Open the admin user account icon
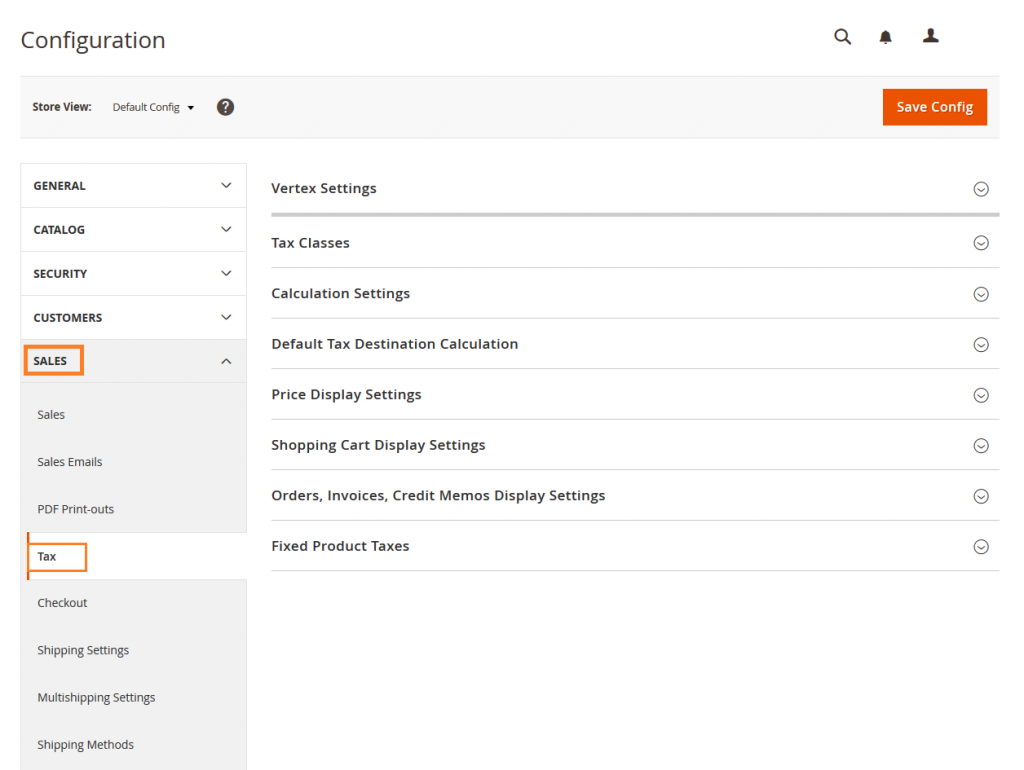This screenshot has height=770, width=1024. click(x=931, y=36)
